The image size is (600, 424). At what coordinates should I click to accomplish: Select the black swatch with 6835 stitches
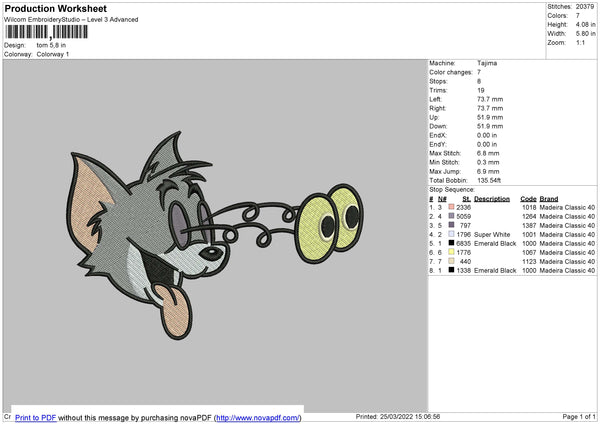tap(451, 243)
